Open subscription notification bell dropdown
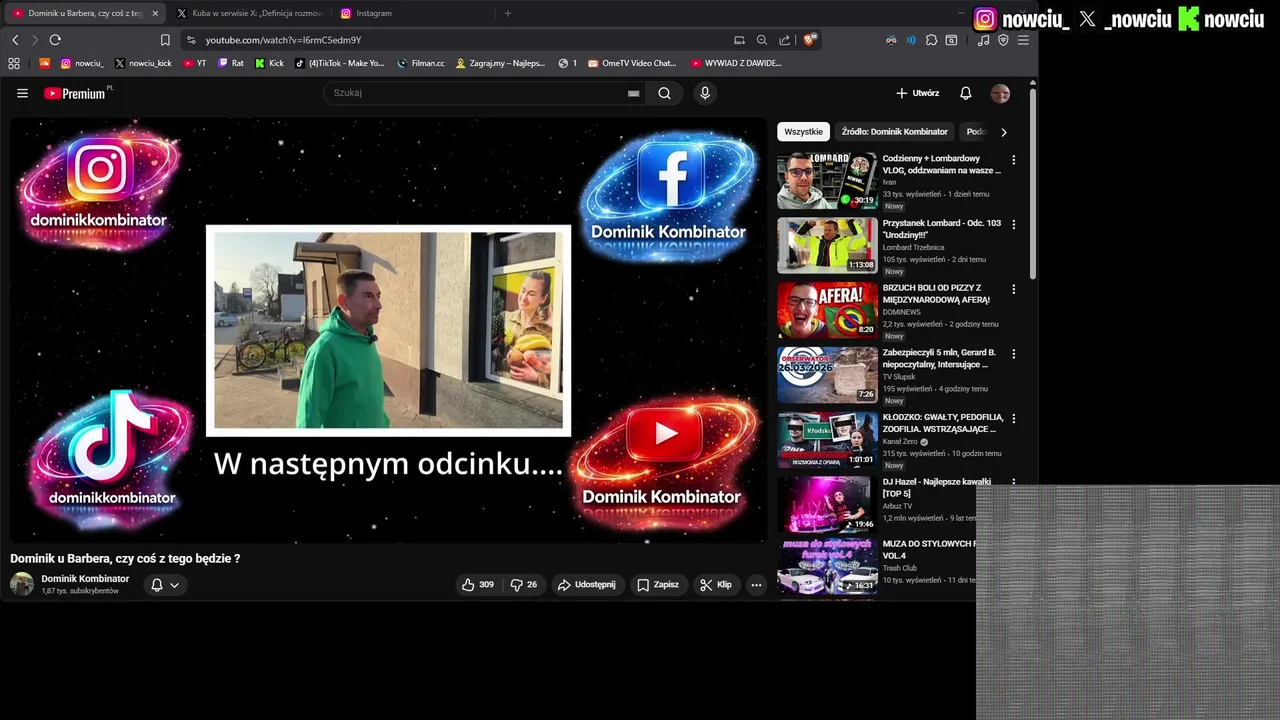The height and width of the screenshot is (720, 1280). 165,585
